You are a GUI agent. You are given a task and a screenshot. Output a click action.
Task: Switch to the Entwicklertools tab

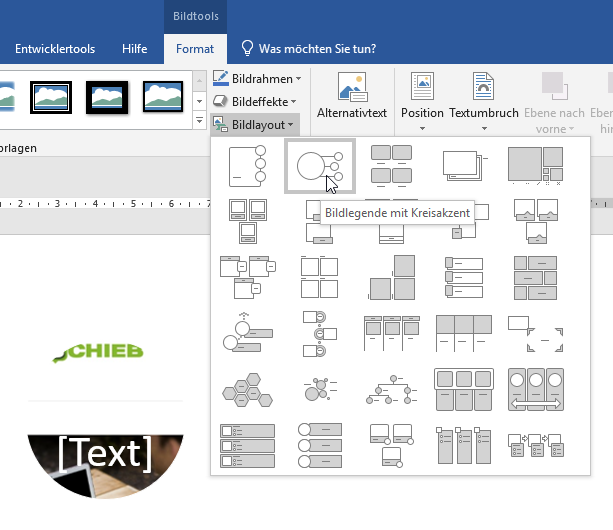coord(55,49)
